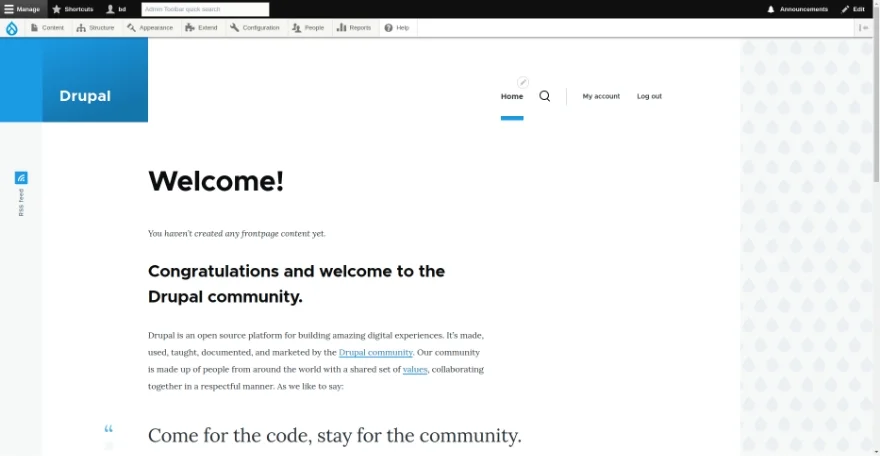Open My account link

(601, 96)
